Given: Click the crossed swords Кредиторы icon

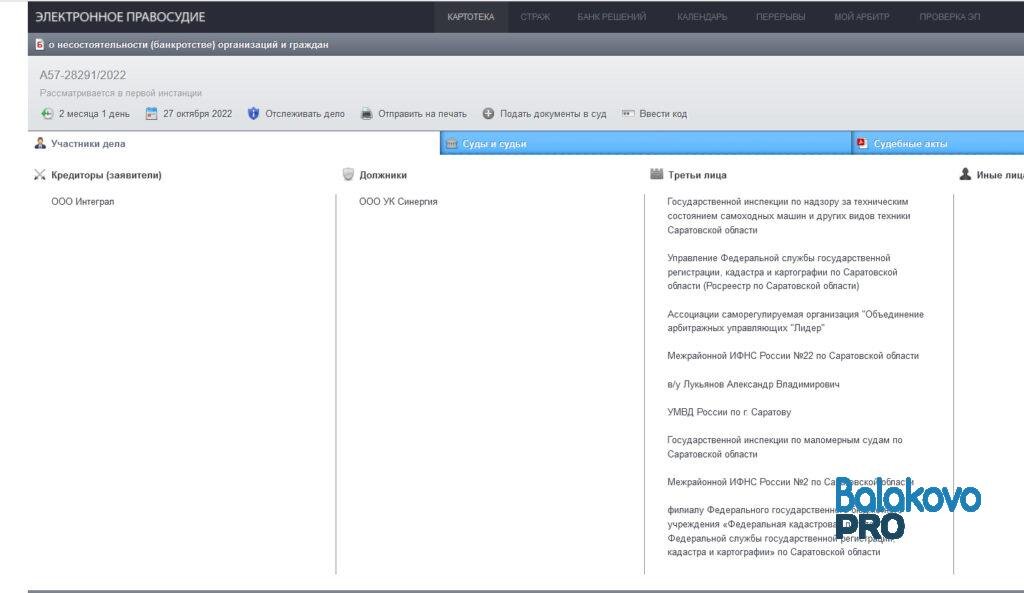Looking at the screenshot, I should click(40, 174).
